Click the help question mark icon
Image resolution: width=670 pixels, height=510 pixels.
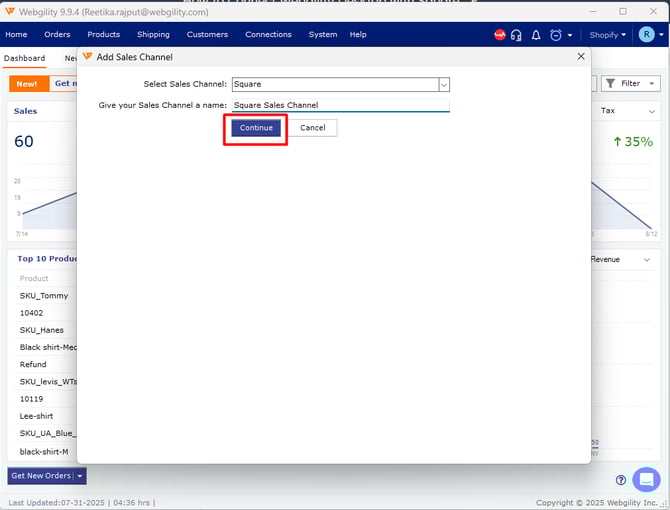tap(621, 480)
